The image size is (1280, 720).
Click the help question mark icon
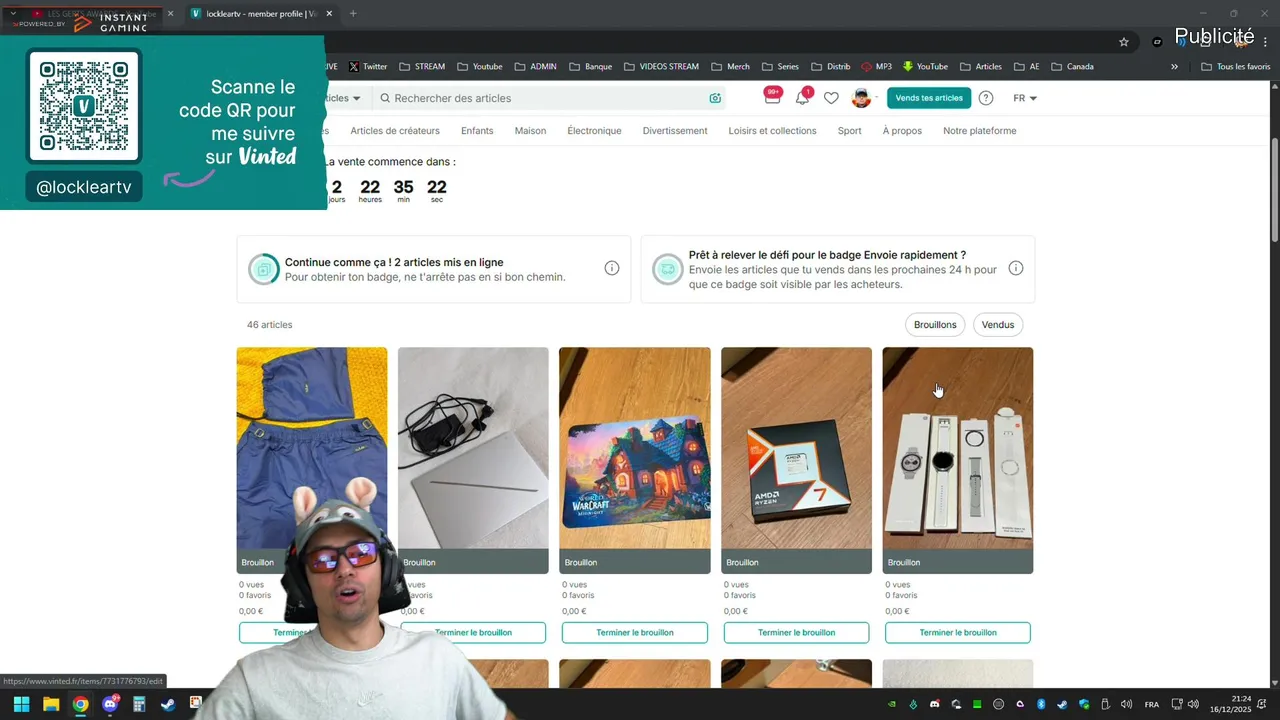coord(986,98)
